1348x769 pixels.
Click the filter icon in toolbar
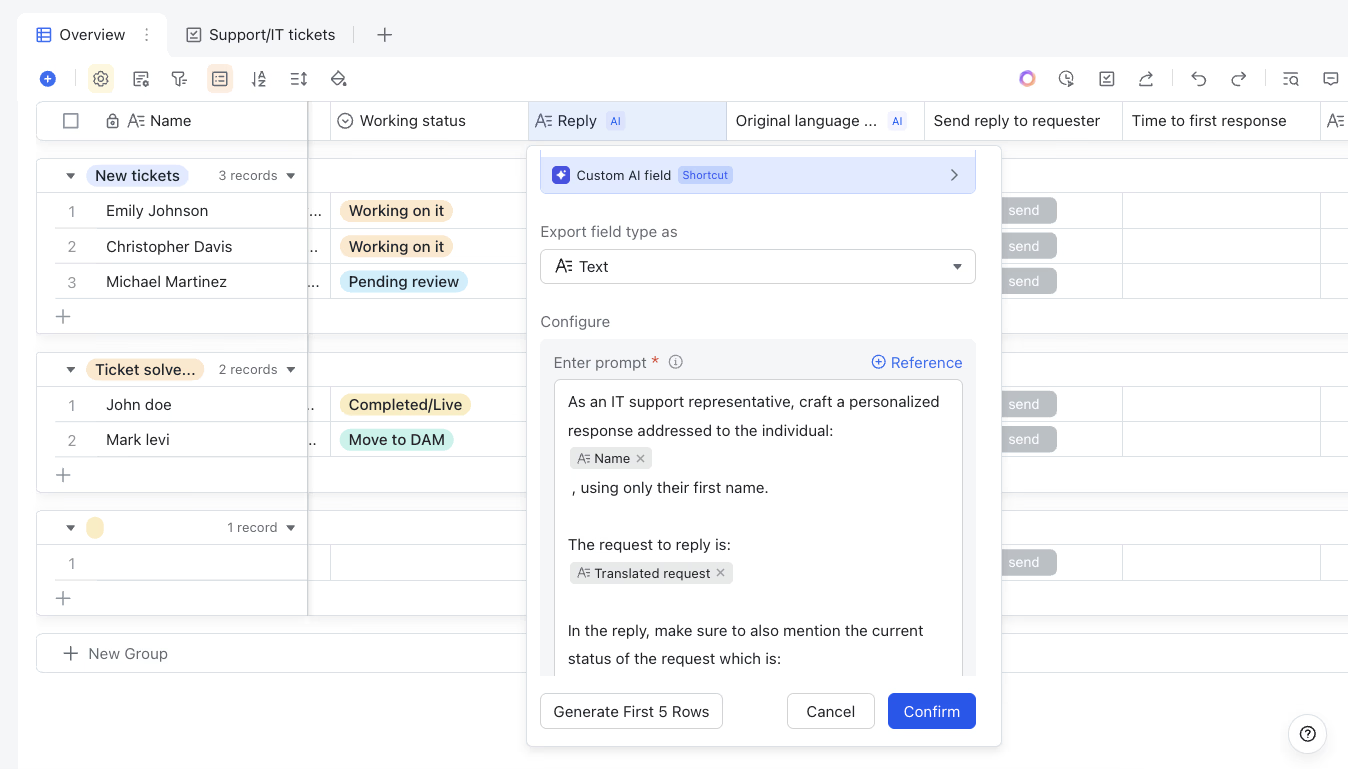pyautogui.click(x=179, y=79)
